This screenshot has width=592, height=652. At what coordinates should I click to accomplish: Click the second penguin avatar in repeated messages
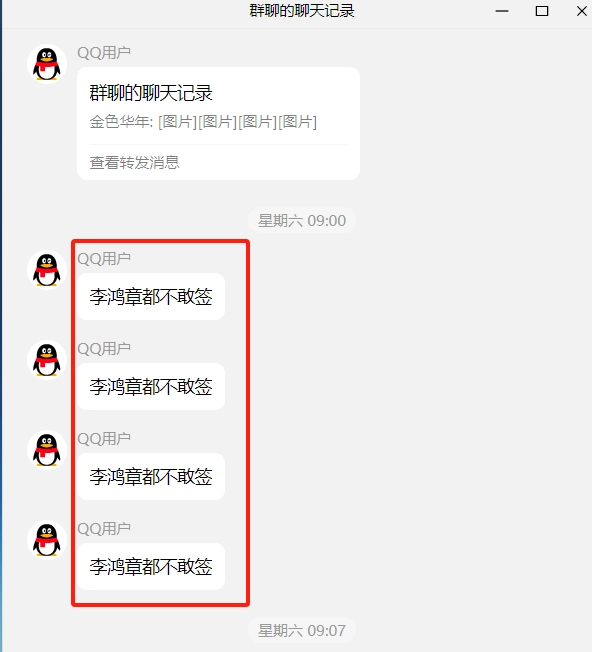47,360
